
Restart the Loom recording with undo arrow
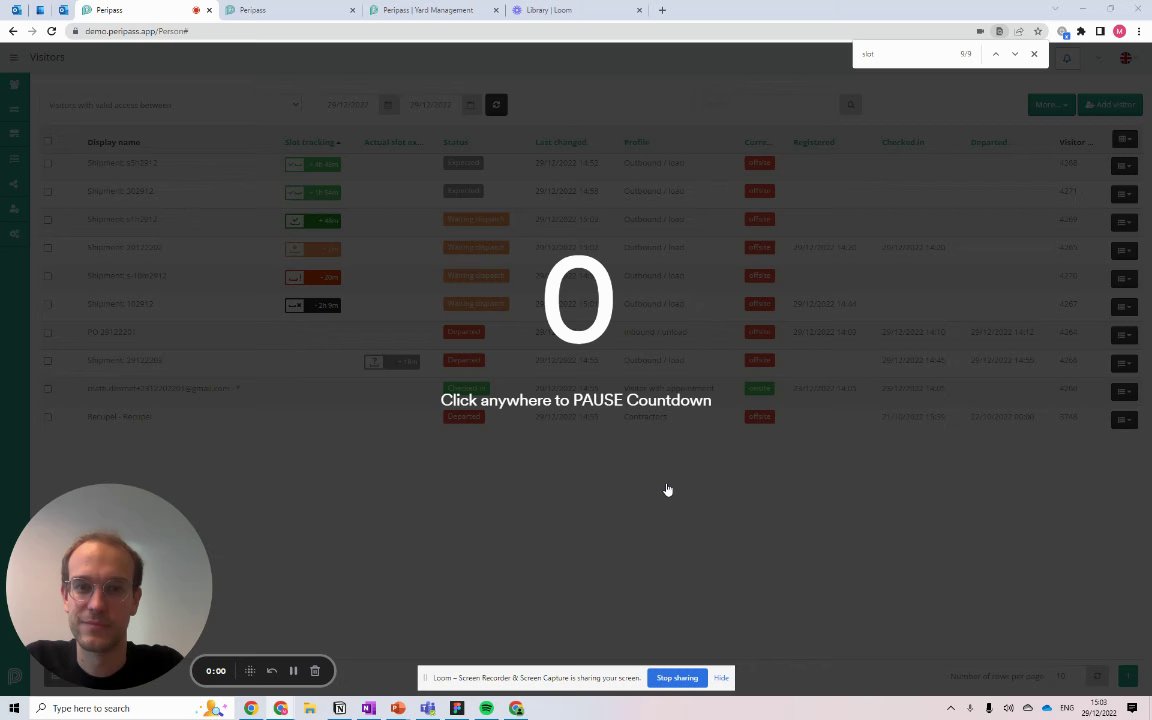point(272,671)
